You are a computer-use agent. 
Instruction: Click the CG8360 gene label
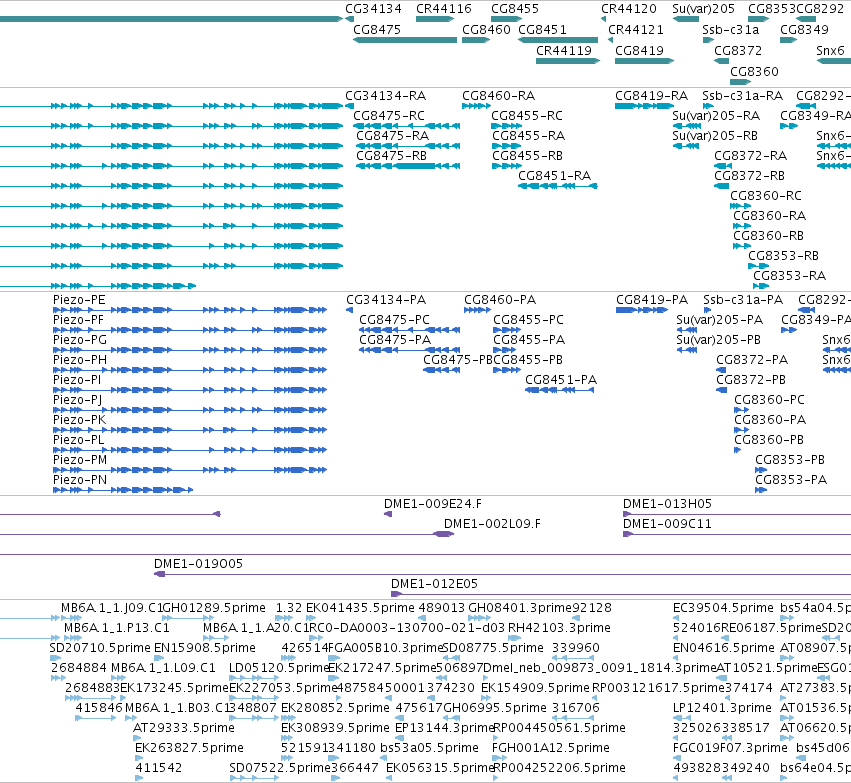tap(754, 72)
